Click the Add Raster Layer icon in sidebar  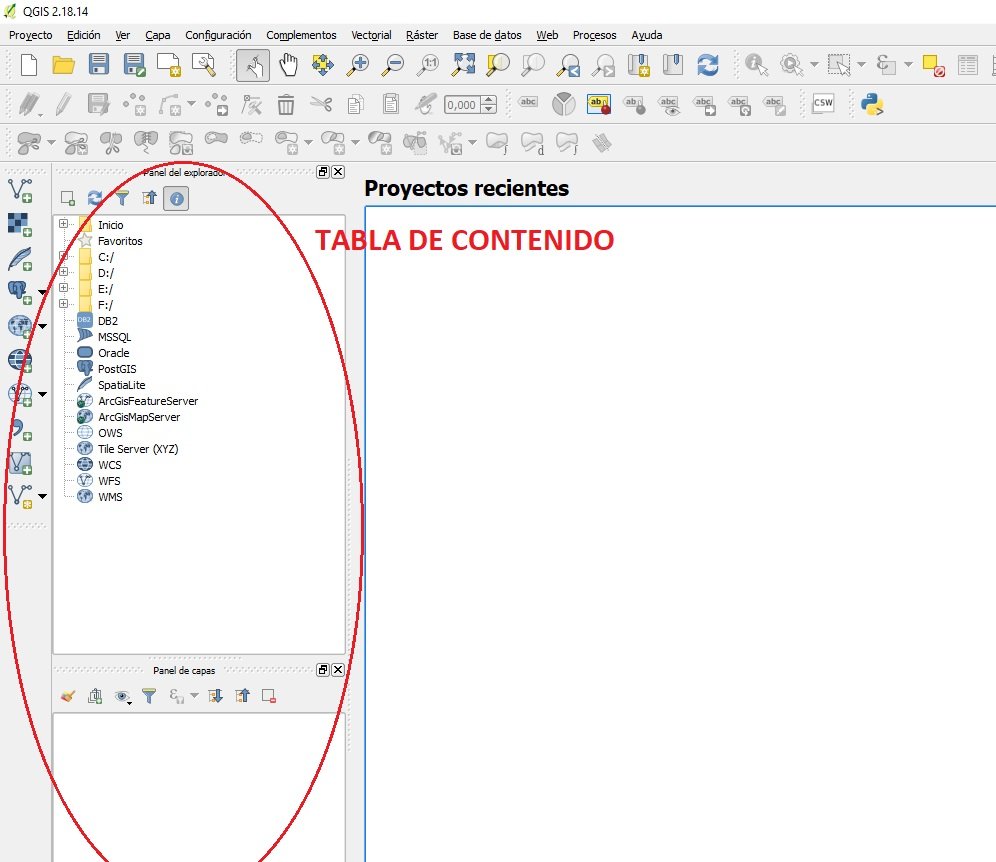pyautogui.click(x=20, y=224)
